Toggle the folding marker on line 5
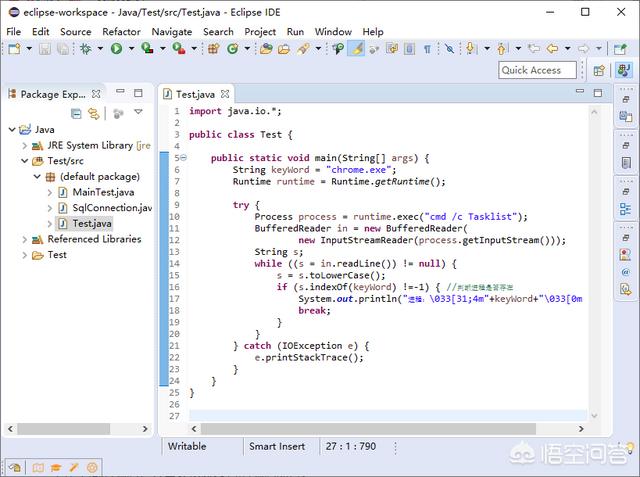 tap(184, 158)
